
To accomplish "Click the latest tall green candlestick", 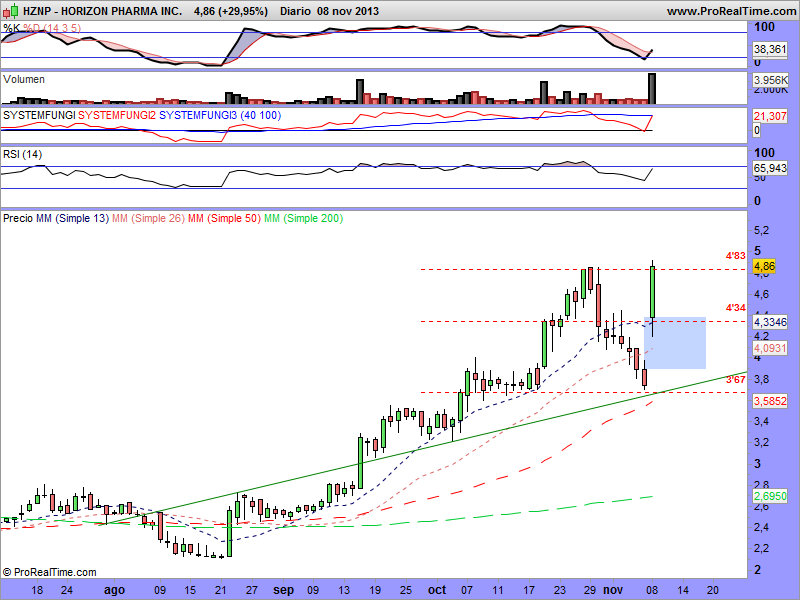I will pos(653,292).
